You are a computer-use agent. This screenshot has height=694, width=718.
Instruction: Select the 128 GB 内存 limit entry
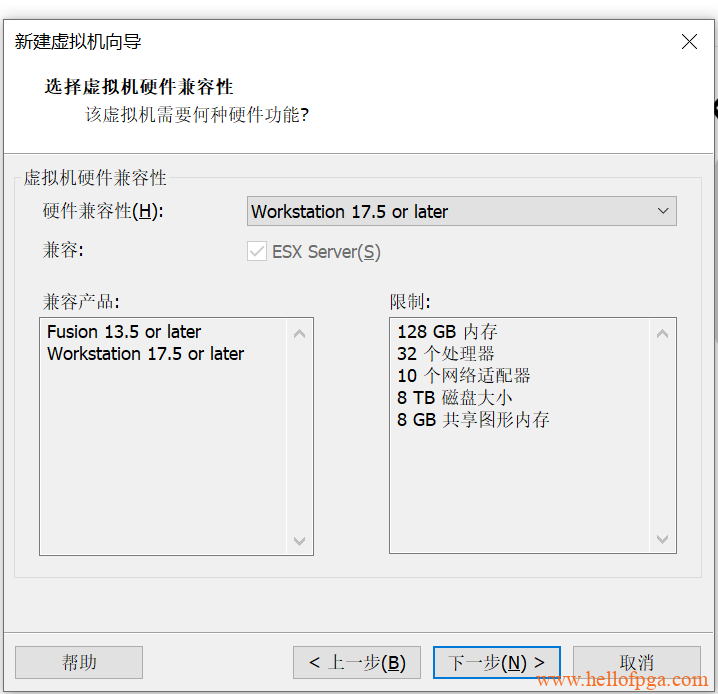pyautogui.click(x=447, y=331)
